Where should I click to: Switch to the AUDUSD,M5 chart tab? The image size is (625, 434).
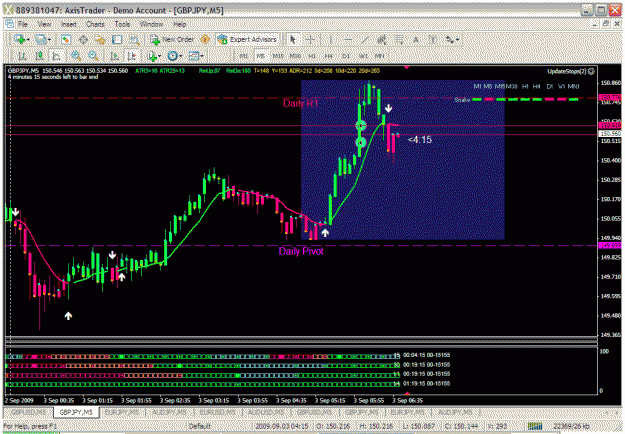click(266, 412)
